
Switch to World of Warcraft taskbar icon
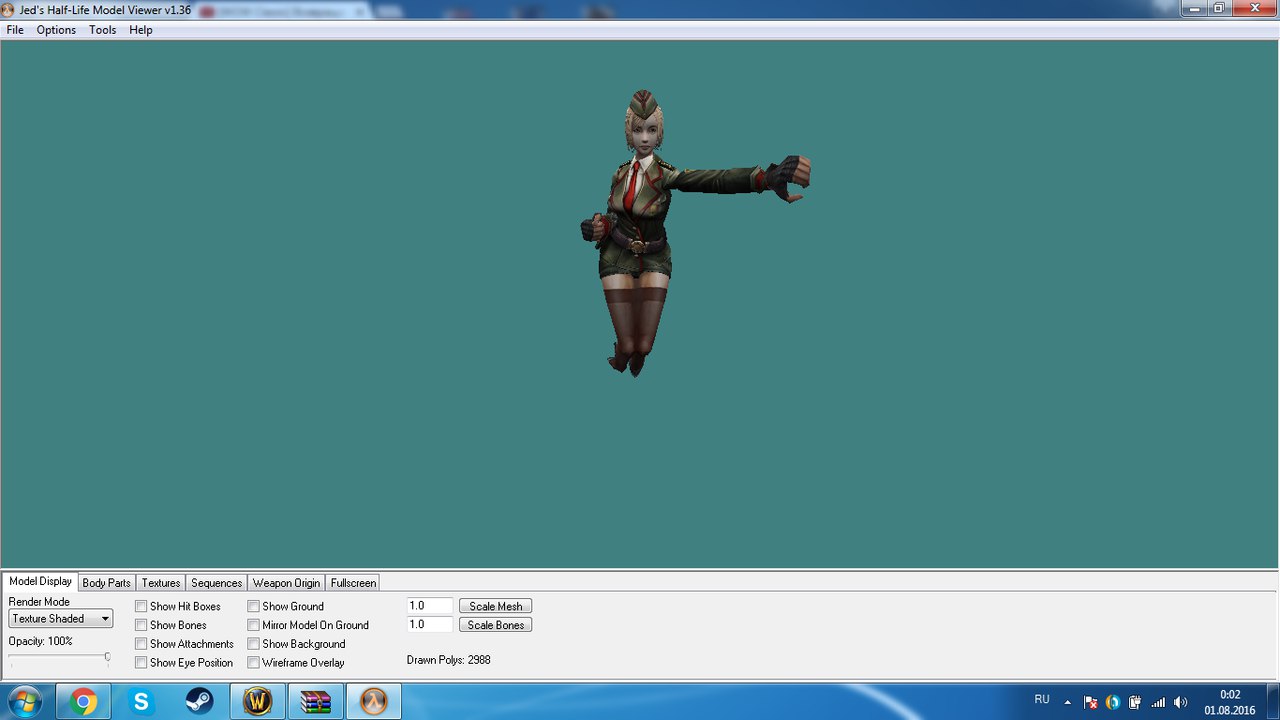pyautogui.click(x=257, y=702)
